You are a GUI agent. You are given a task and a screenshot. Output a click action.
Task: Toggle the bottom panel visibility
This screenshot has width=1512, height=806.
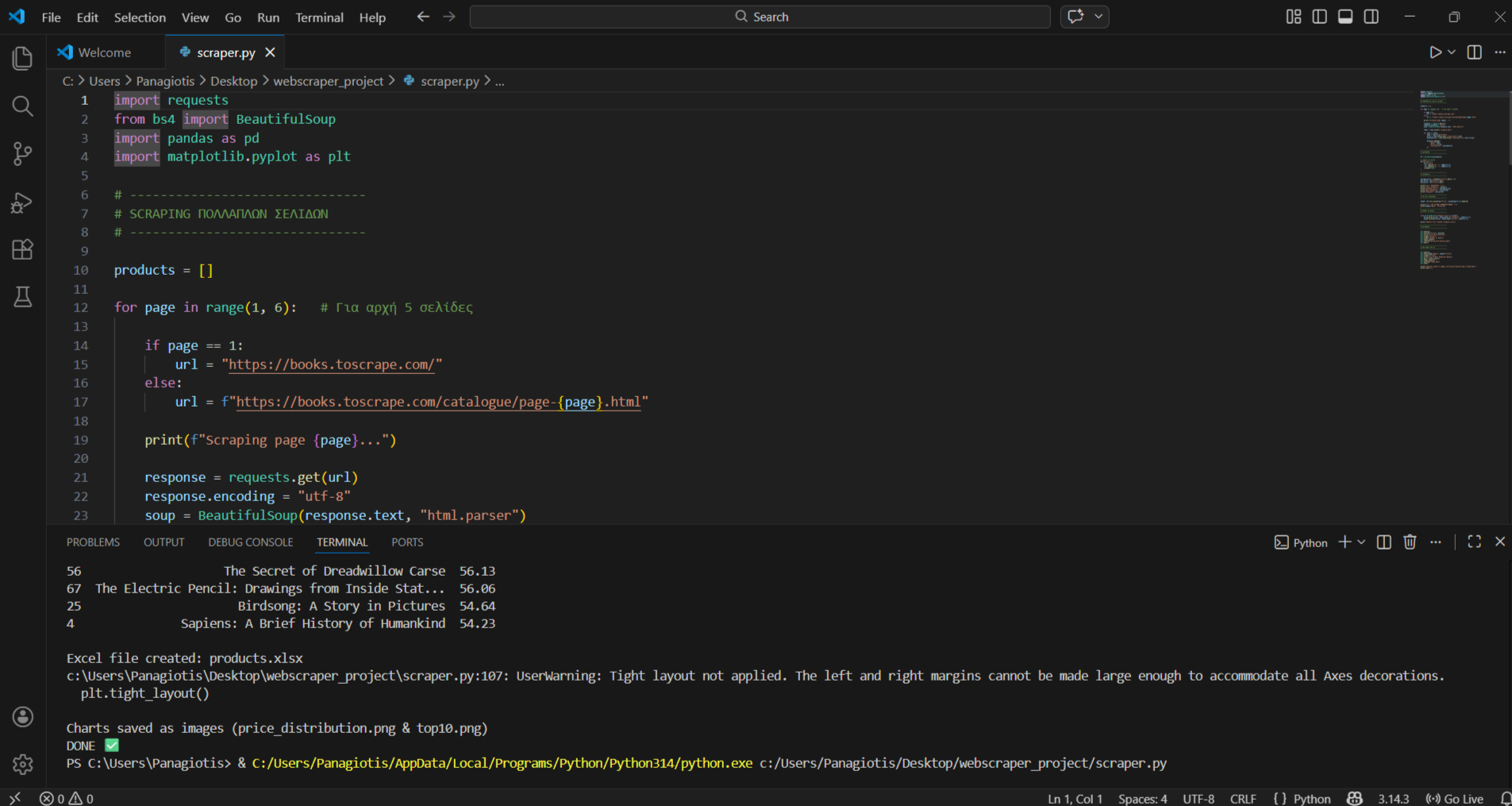point(1345,17)
